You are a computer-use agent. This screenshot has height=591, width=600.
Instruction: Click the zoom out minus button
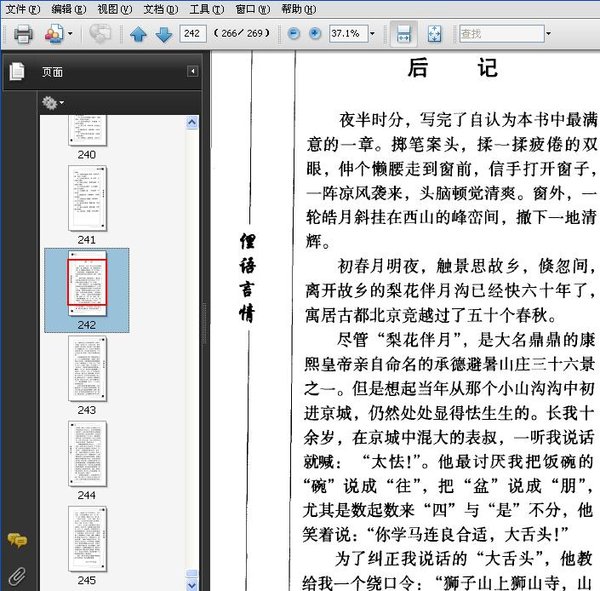[x=294, y=34]
